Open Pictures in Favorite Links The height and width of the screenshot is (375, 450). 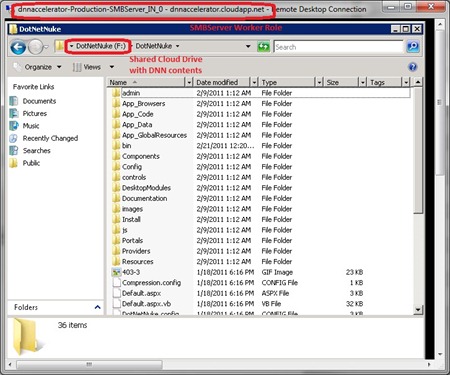[35, 113]
